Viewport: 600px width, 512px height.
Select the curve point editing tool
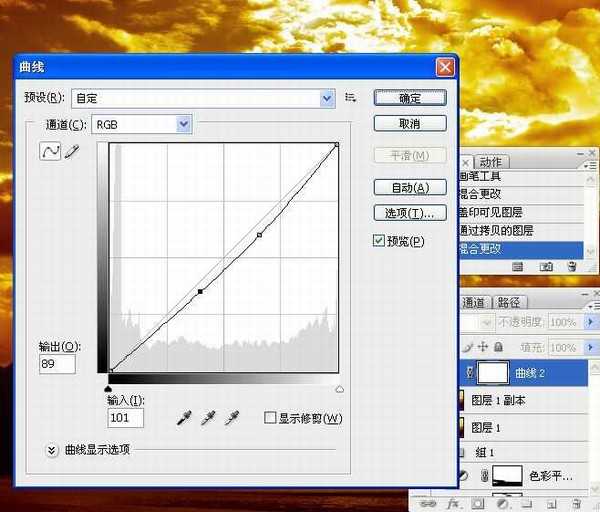click(50, 151)
